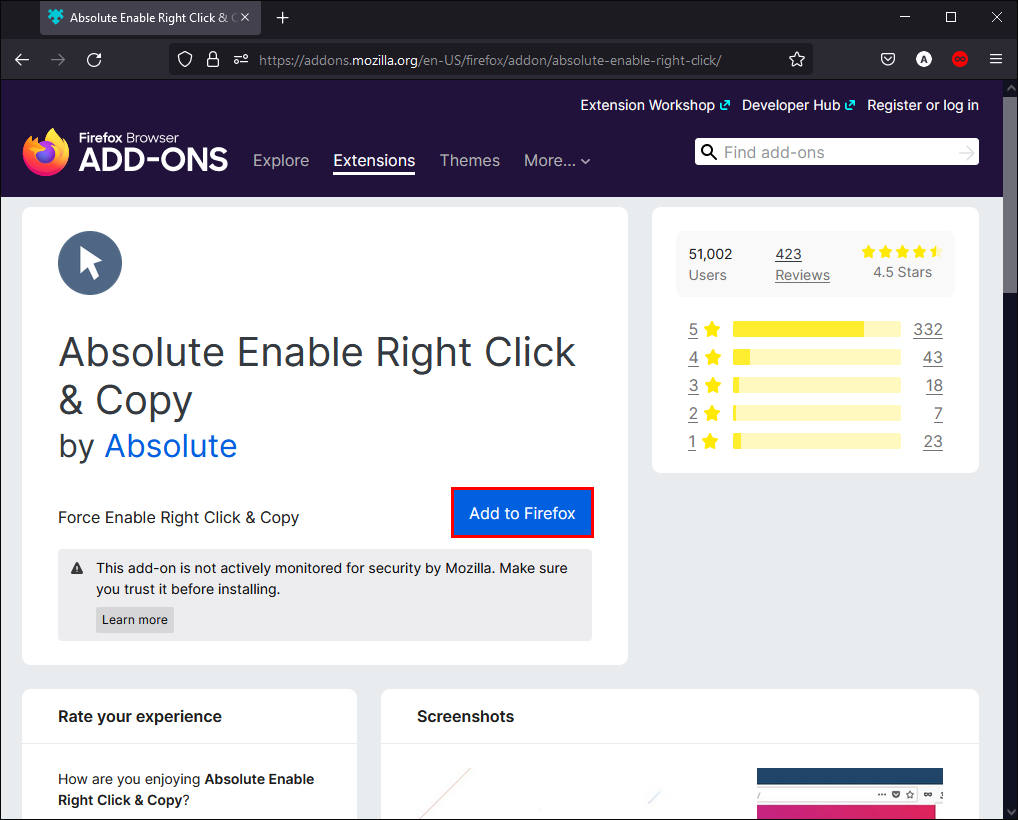Open the 423 Reviews link

click(x=802, y=264)
